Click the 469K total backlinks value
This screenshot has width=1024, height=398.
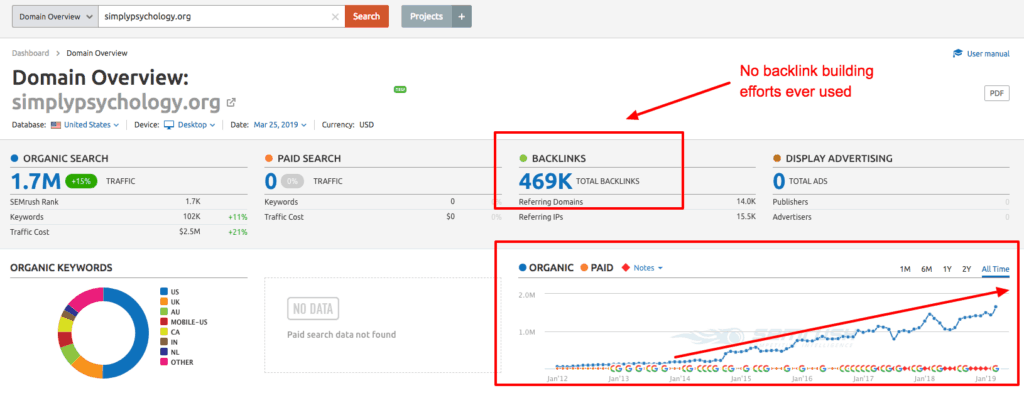(545, 181)
